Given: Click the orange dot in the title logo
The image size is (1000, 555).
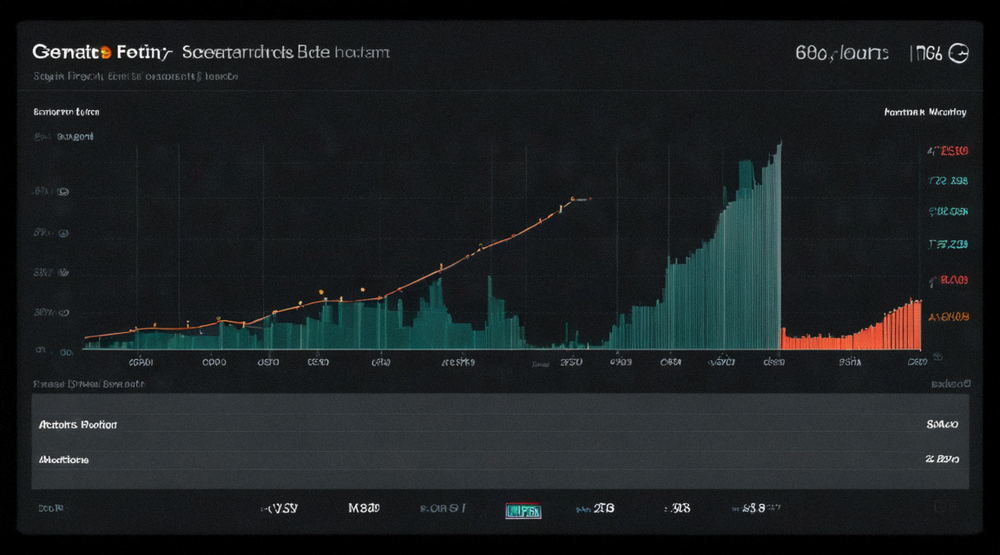Looking at the screenshot, I should pos(105,52).
